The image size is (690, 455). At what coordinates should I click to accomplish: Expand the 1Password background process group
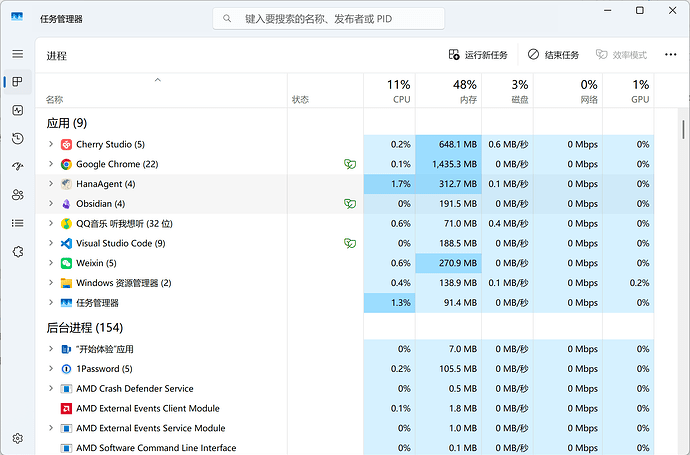[51, 368]
